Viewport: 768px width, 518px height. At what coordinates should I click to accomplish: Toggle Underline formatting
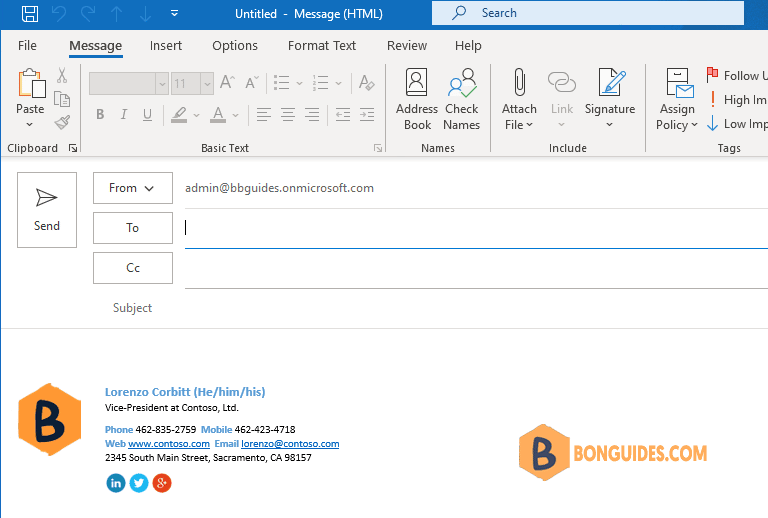pos(147,115)
